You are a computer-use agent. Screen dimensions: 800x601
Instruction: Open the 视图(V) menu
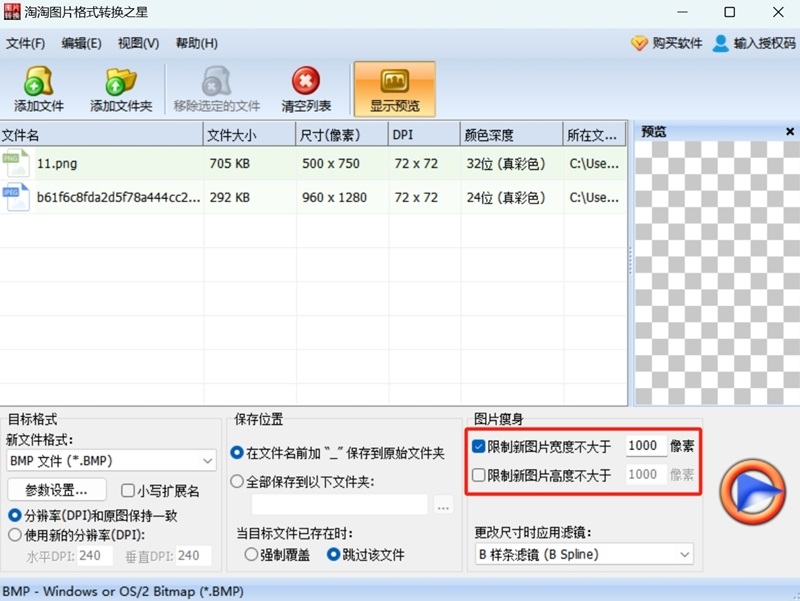point(138,43)
